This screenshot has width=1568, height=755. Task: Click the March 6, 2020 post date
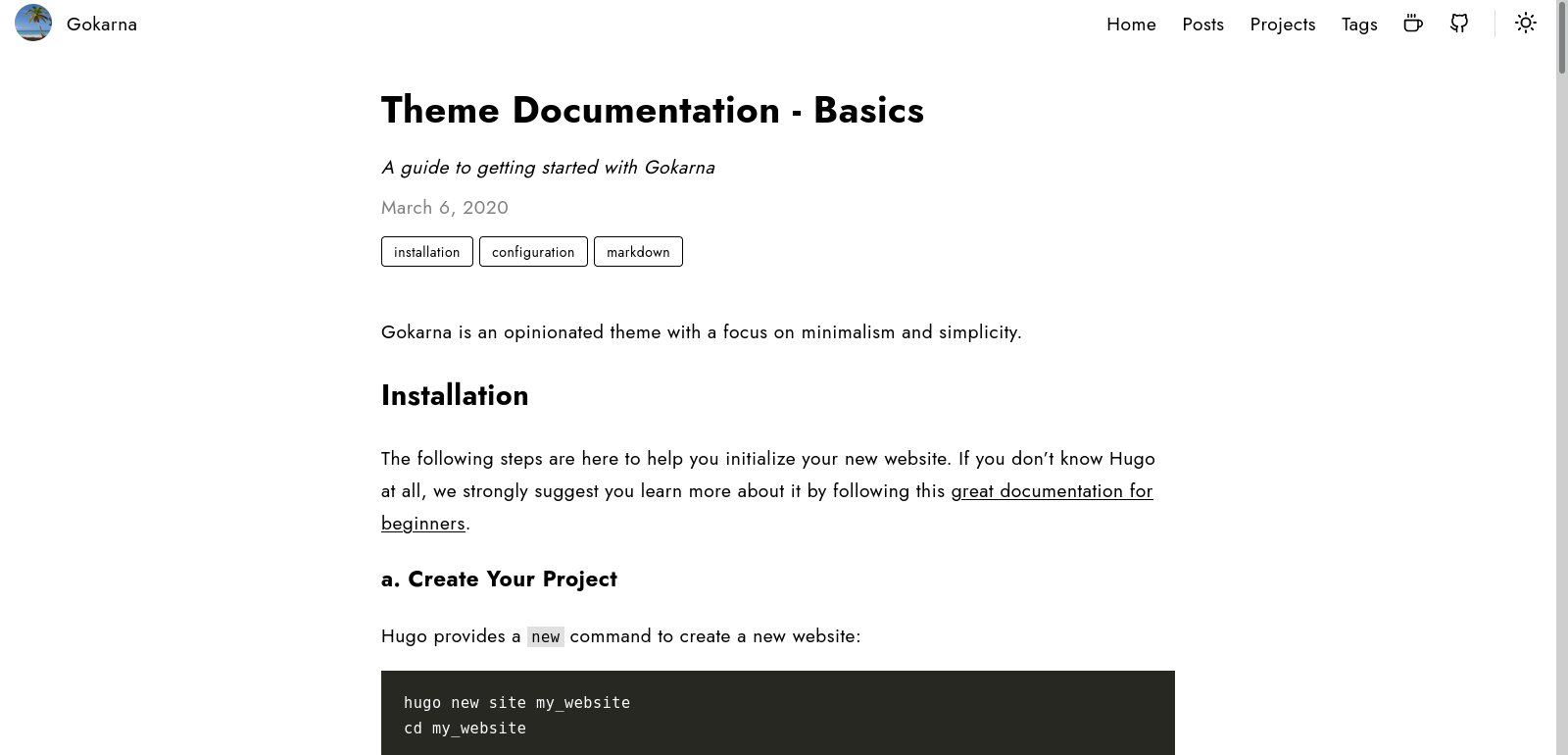(445, 208)
